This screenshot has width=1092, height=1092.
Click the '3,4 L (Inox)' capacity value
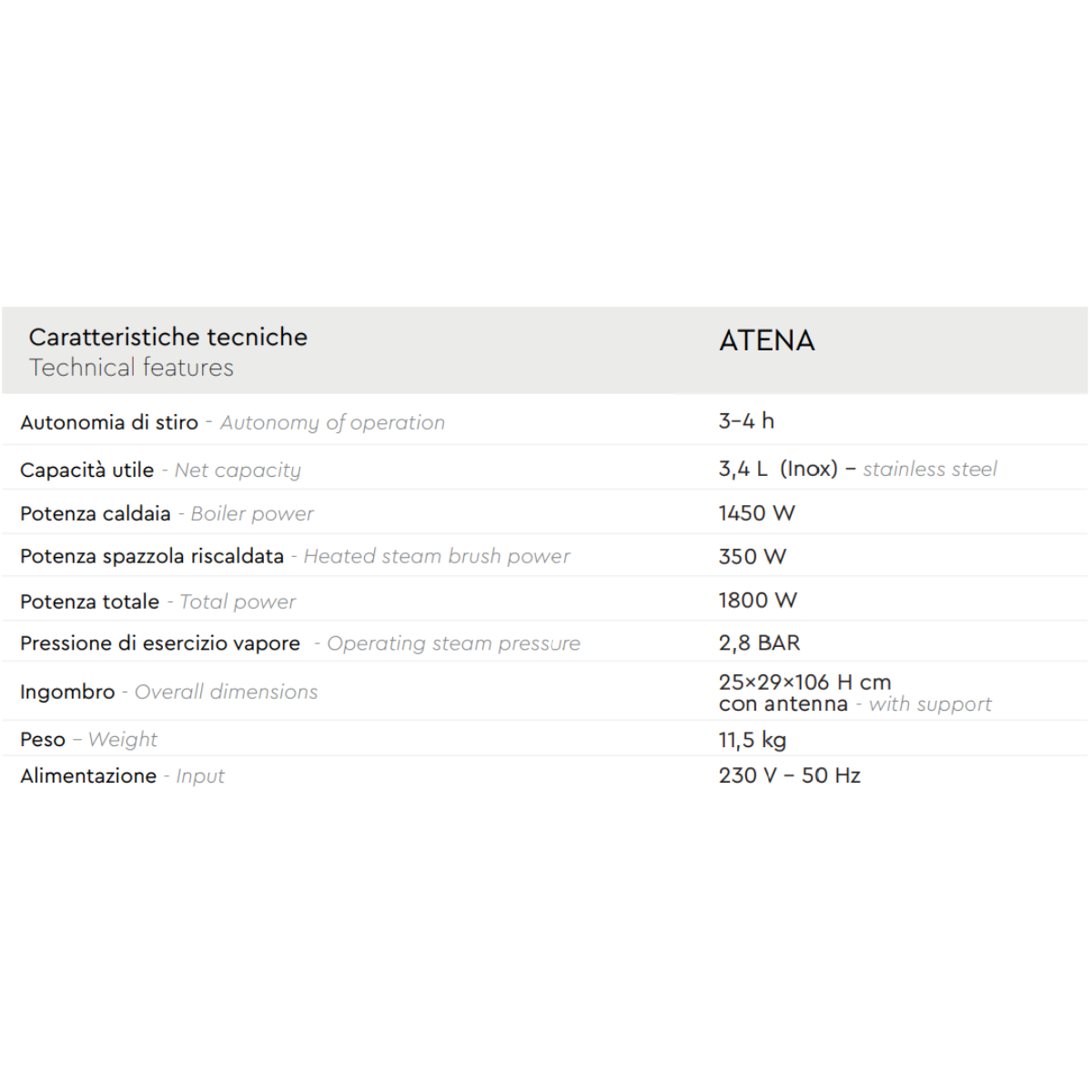pyautogui.click(x=778, y=469)
